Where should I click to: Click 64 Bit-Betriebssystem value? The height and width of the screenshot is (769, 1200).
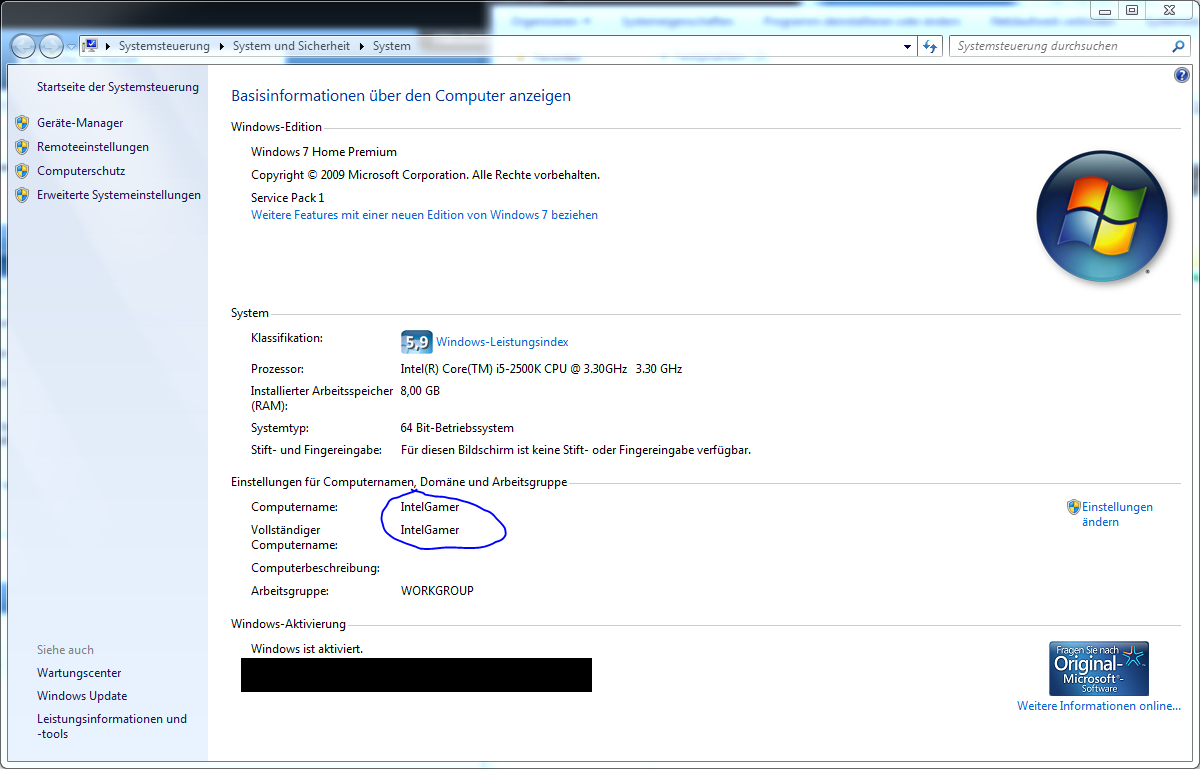457,428
